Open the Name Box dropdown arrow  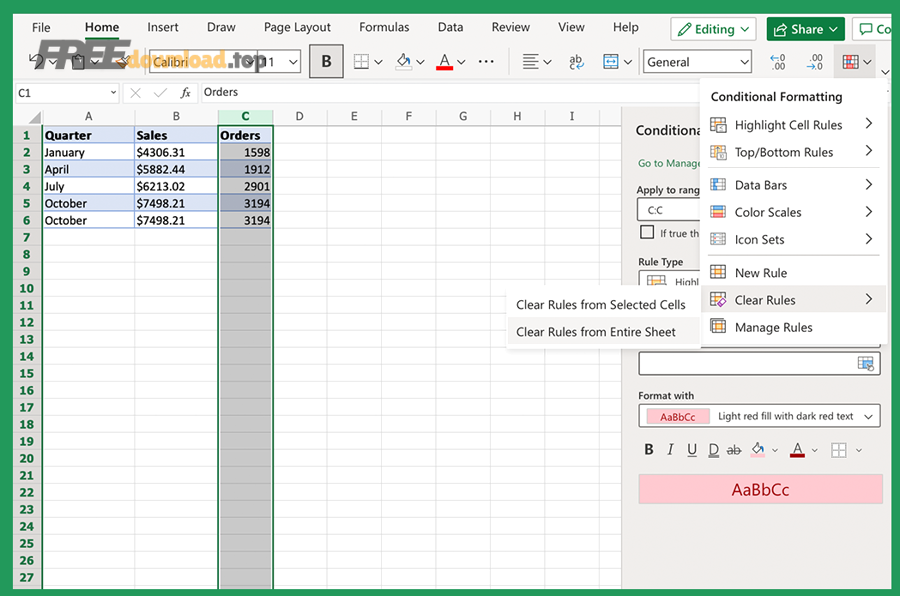click(113, 92)
